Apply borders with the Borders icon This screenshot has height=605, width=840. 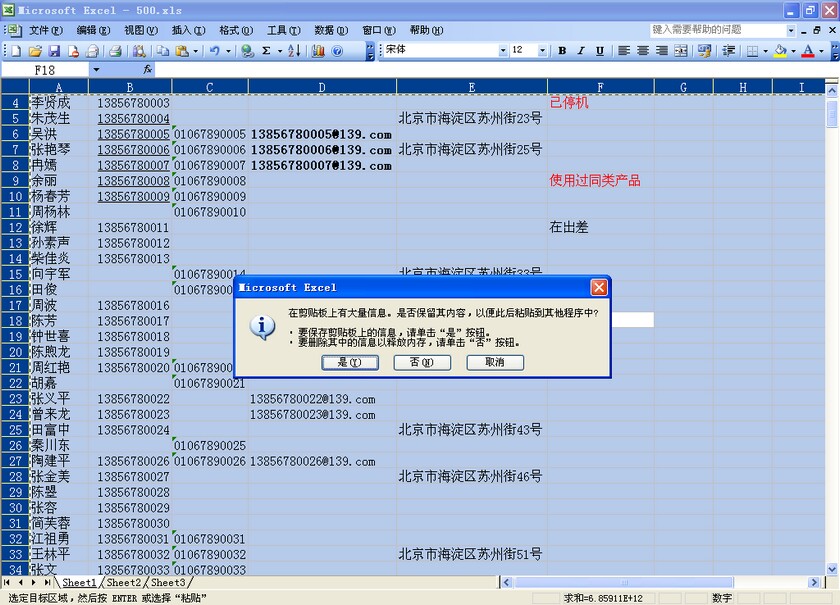click(x=752, y=51)
